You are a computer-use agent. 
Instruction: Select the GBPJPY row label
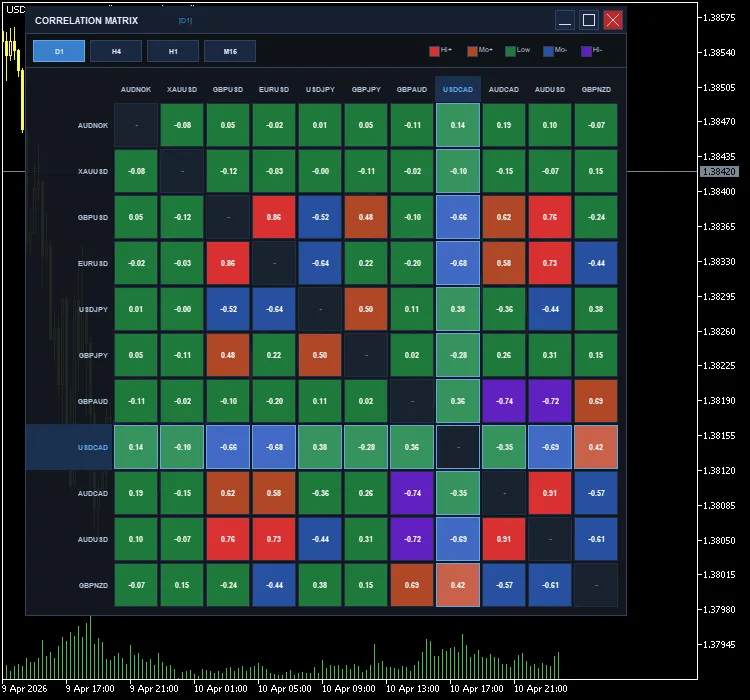coord(93,356)
